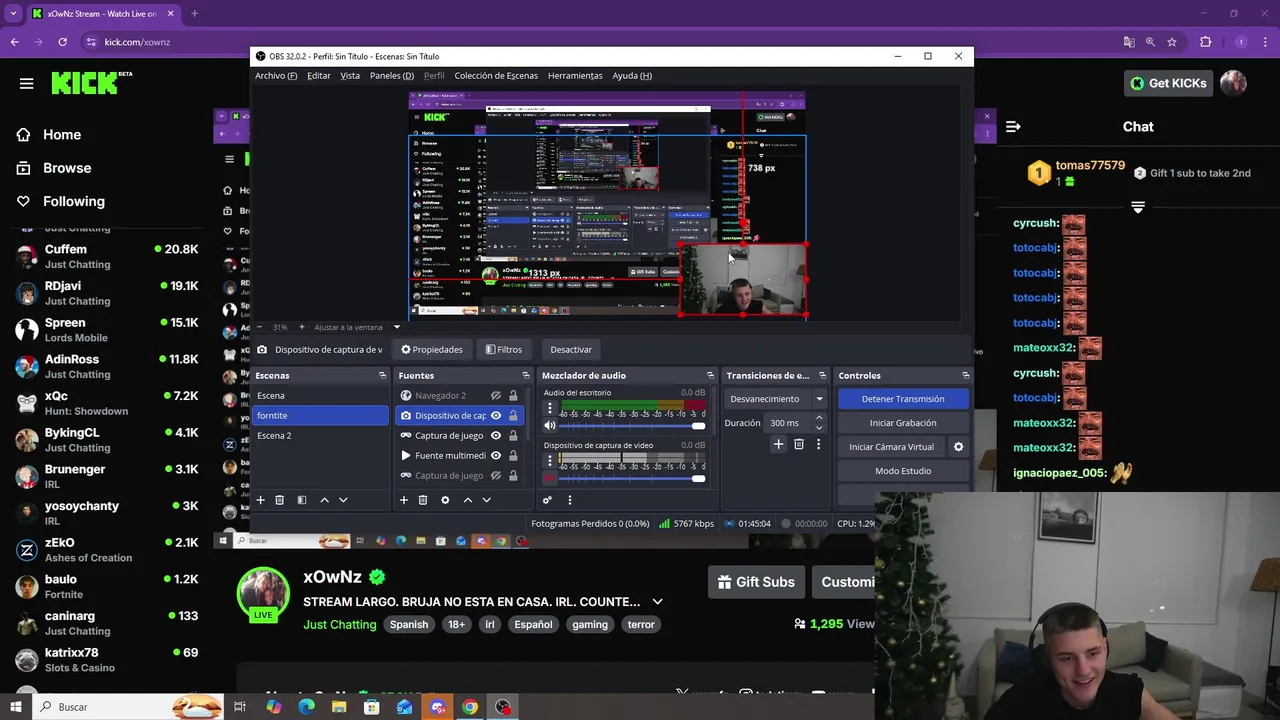Hide the Fuente multimedia source

496,455
